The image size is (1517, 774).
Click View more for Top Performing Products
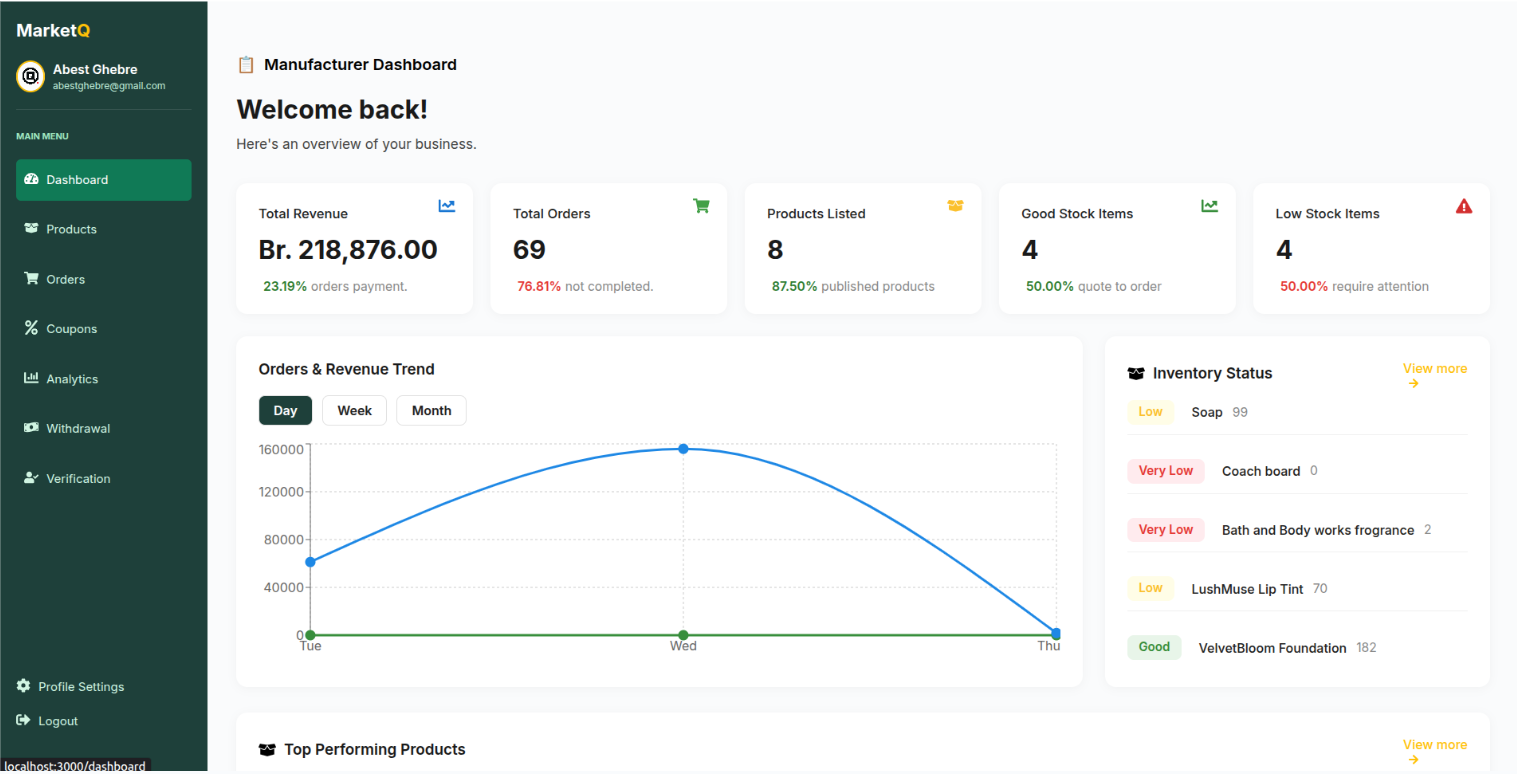1434,745
